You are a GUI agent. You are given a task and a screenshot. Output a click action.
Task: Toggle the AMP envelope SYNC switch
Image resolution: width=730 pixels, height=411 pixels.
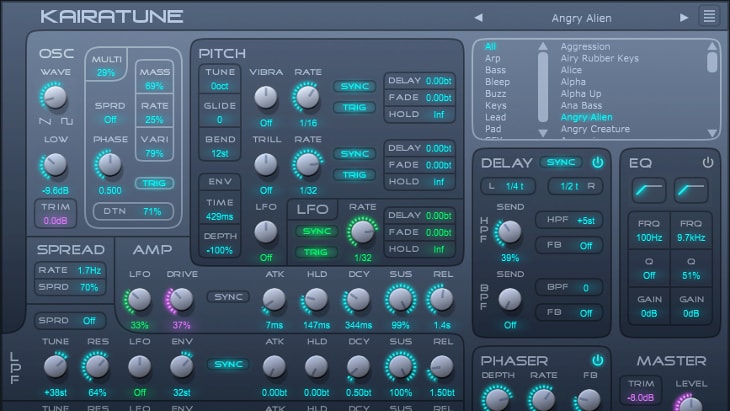pyautogui.click(x=227, y=297)
